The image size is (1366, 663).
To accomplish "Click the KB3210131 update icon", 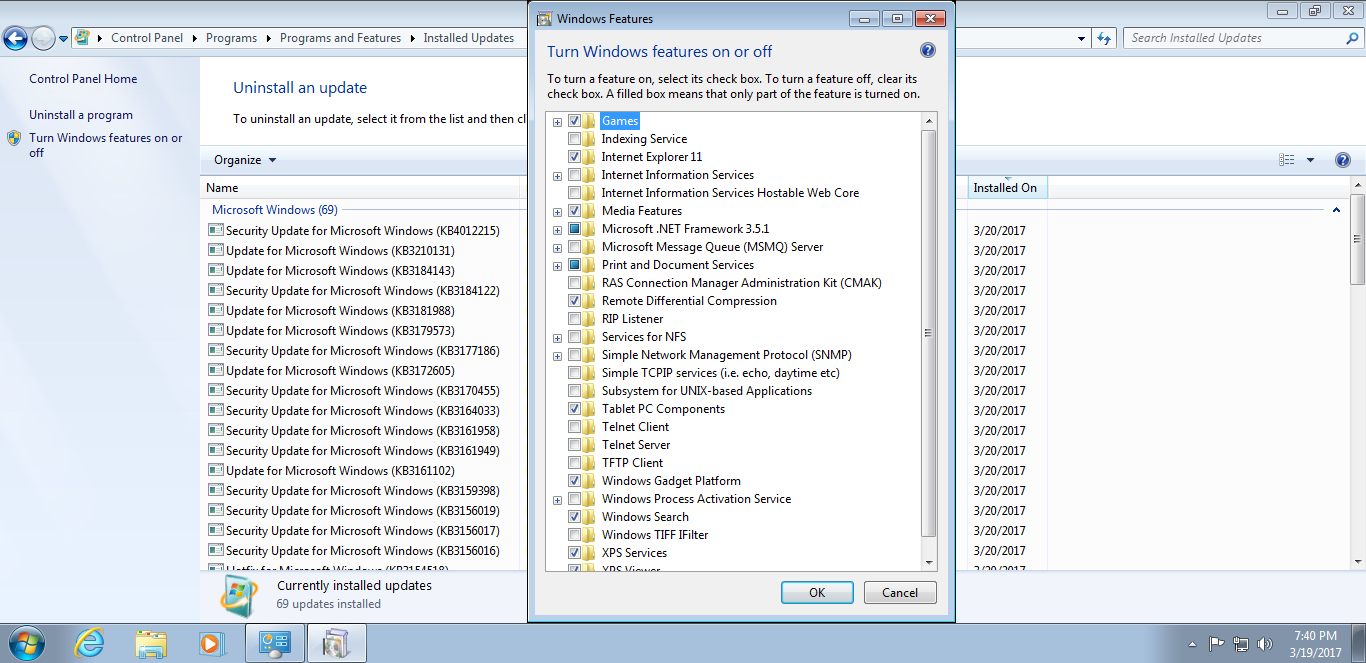I will pos(215,250).
